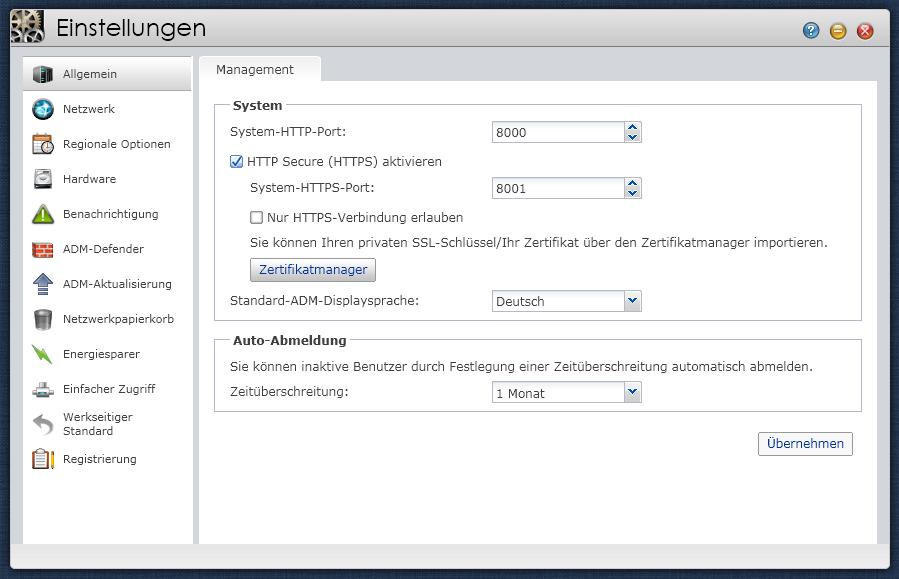
Task: Expand the Standard-ADM-Displaysprache dropdown
Action: (x=566, y=301)
